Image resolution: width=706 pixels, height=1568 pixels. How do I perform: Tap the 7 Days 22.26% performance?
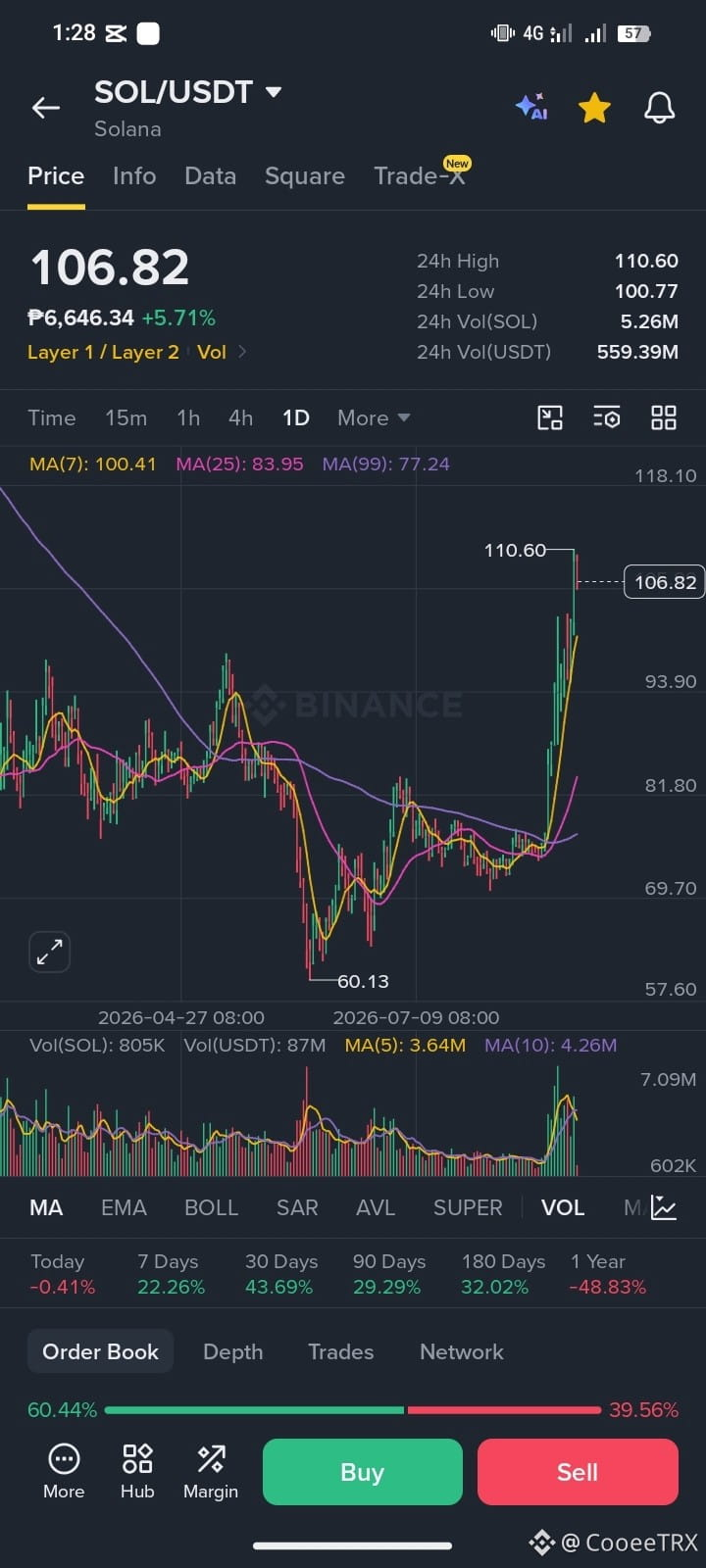[x=171, y=1274]
